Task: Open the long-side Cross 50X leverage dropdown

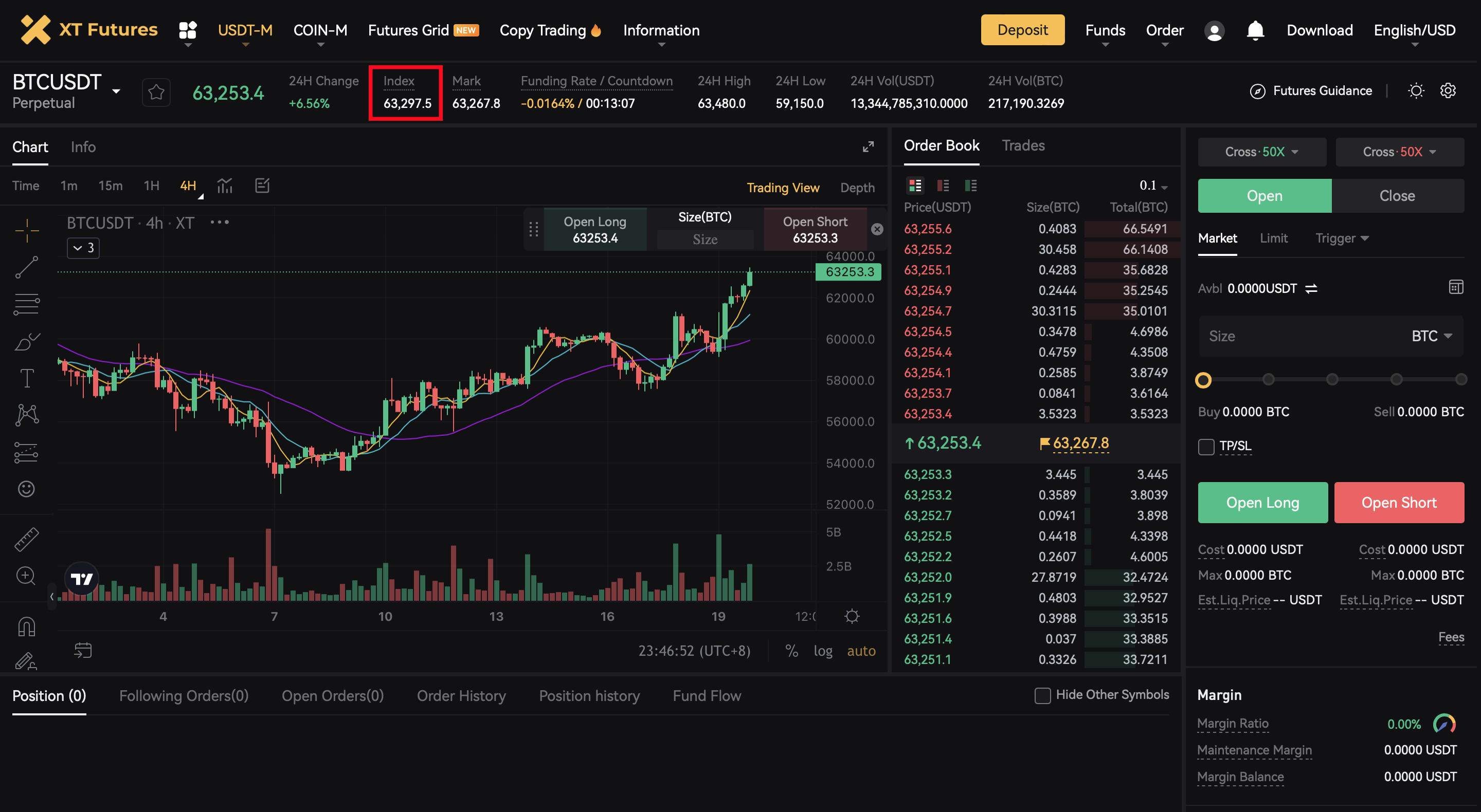Action: [x=1261, y=152]
